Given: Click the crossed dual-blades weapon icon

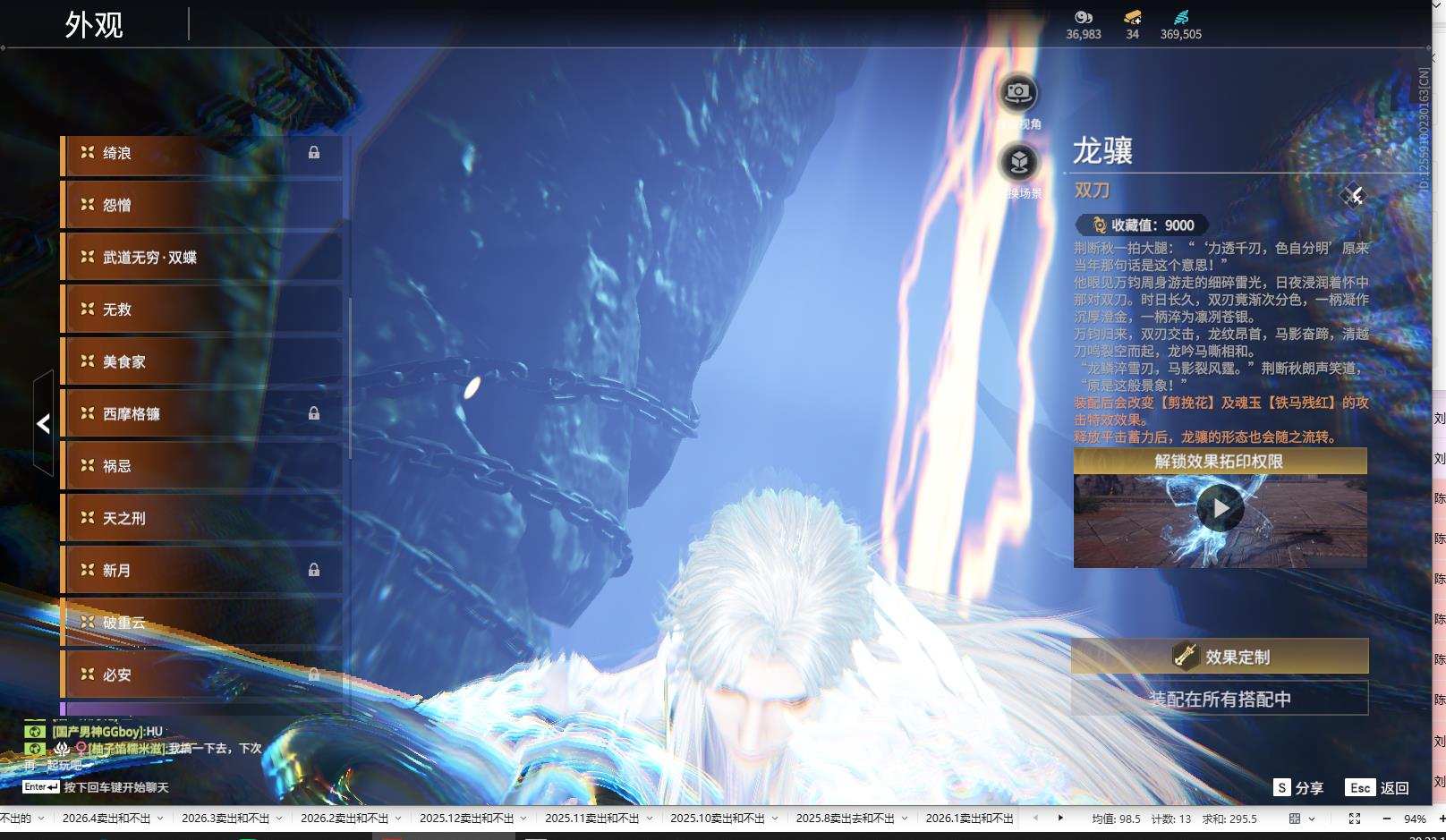Looking at the screenshot, I should tap(1353, 195).
